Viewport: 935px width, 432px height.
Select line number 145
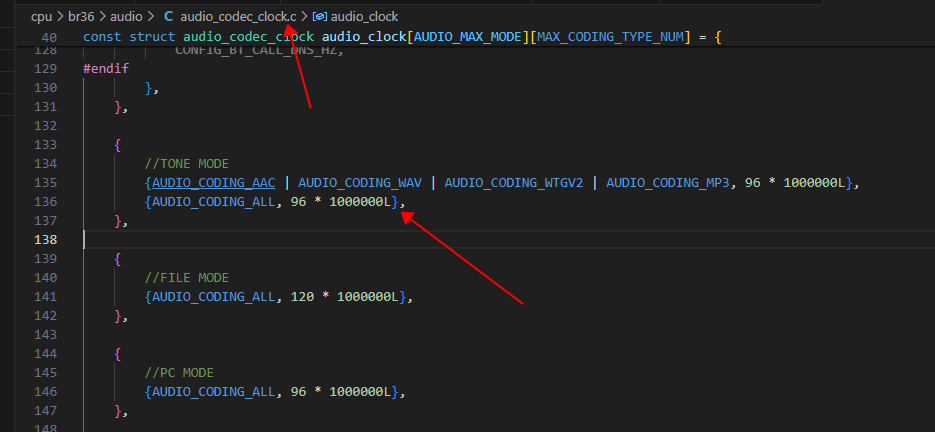[x=45, y=373]
